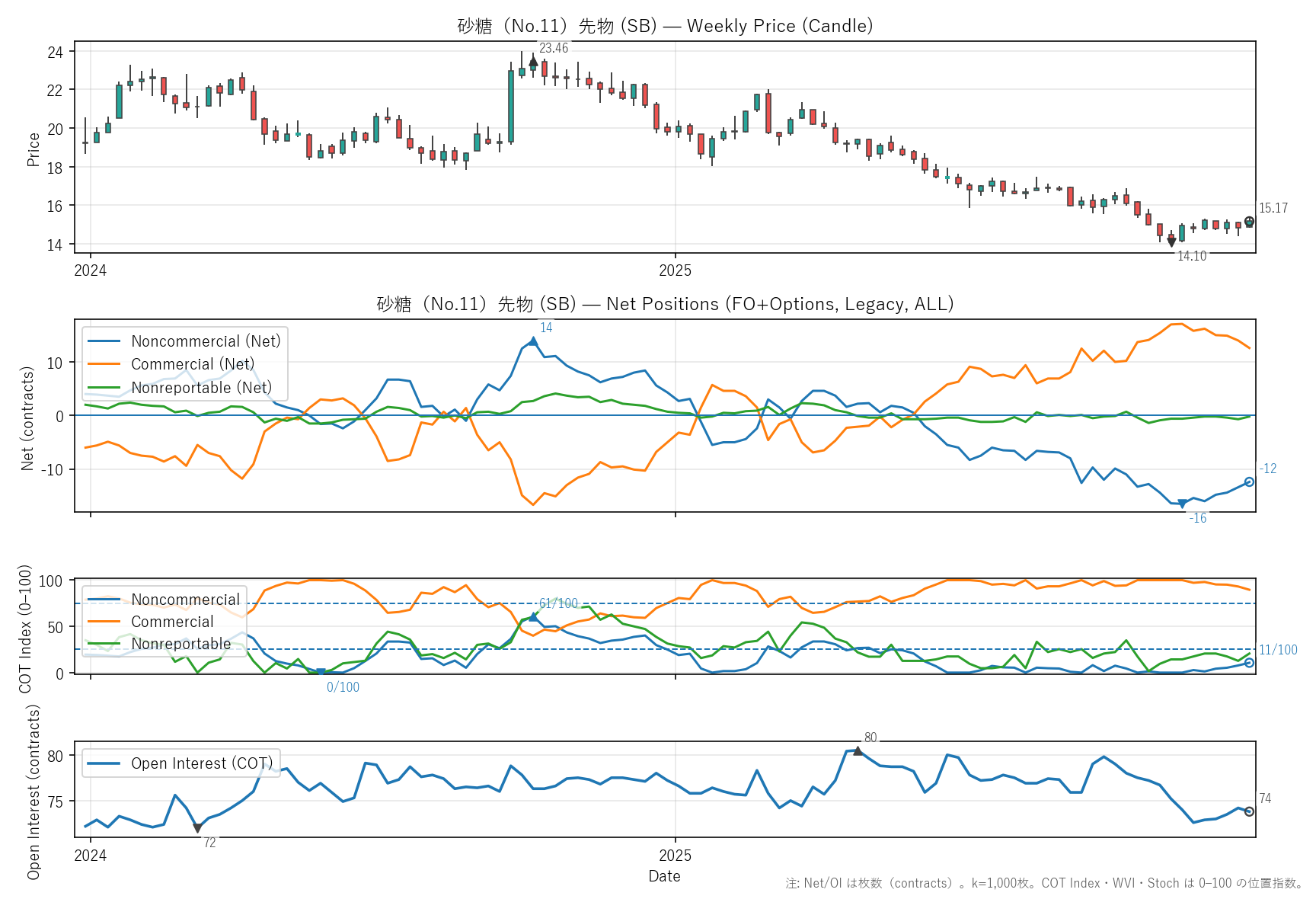The image size is (1316, 899).
Task: Select the latest price circle marker at 15.17
Action: pos(1249,222)
